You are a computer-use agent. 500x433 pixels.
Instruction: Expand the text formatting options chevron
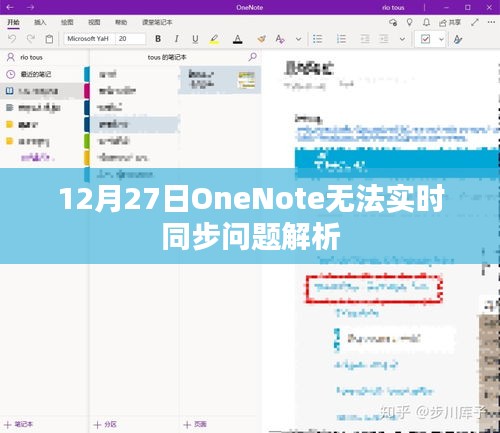pyautogui.click(x=298, y=39)
